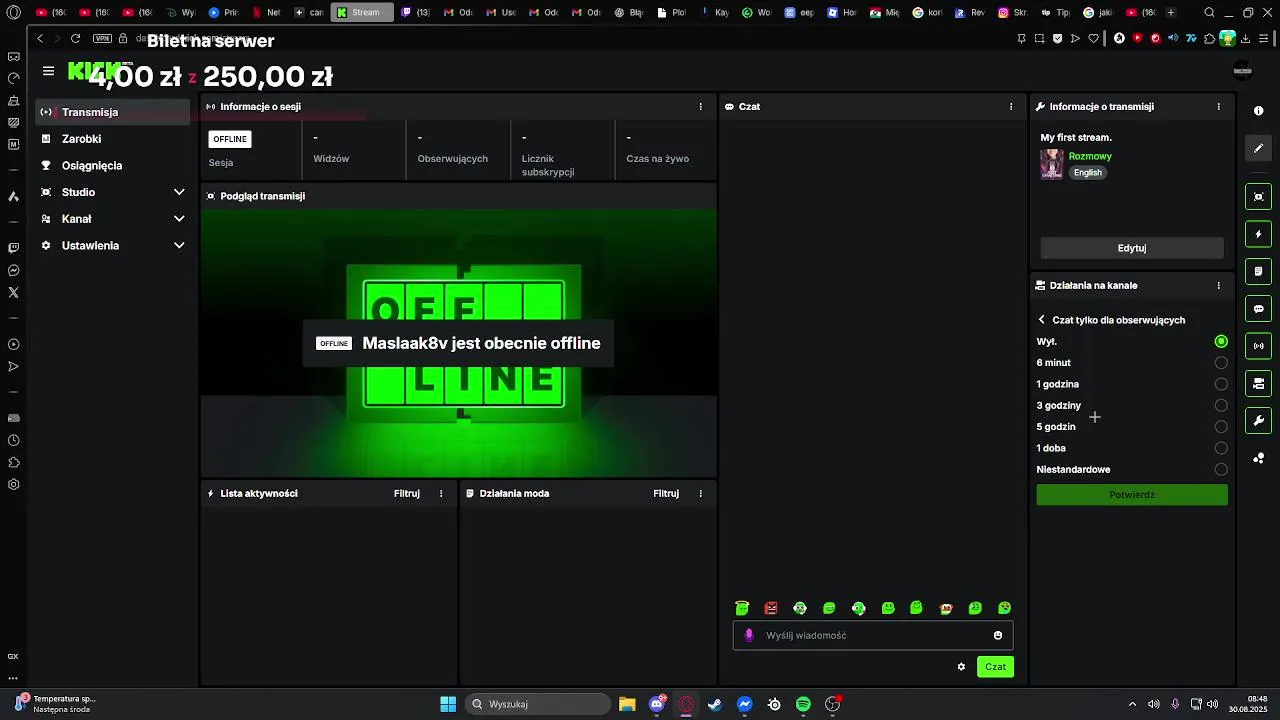Open options menu of Informacje o transmisji panel
The width and height of the screenshot is (1280, 720).
pos(1218,106)
